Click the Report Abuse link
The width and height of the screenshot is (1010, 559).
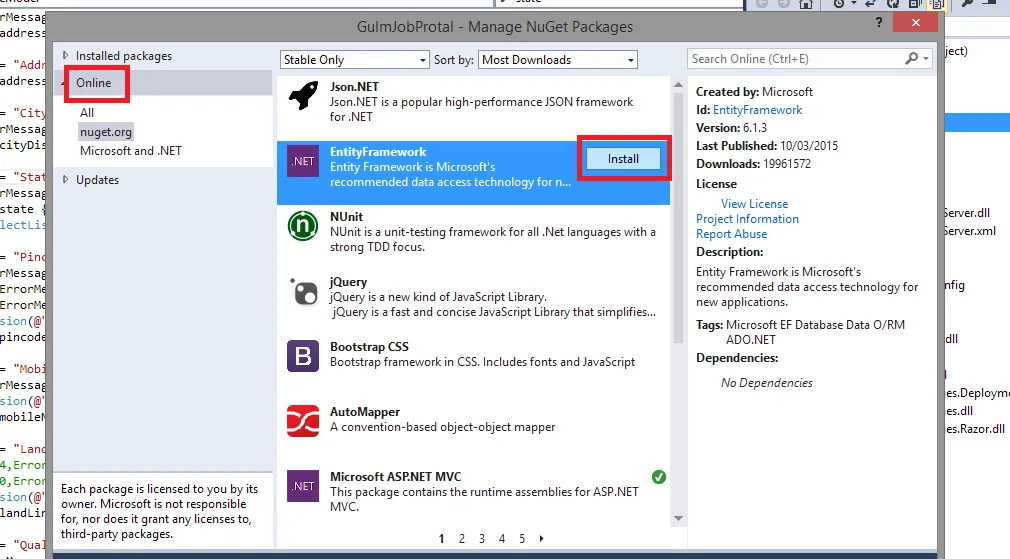tap(732, 234)
